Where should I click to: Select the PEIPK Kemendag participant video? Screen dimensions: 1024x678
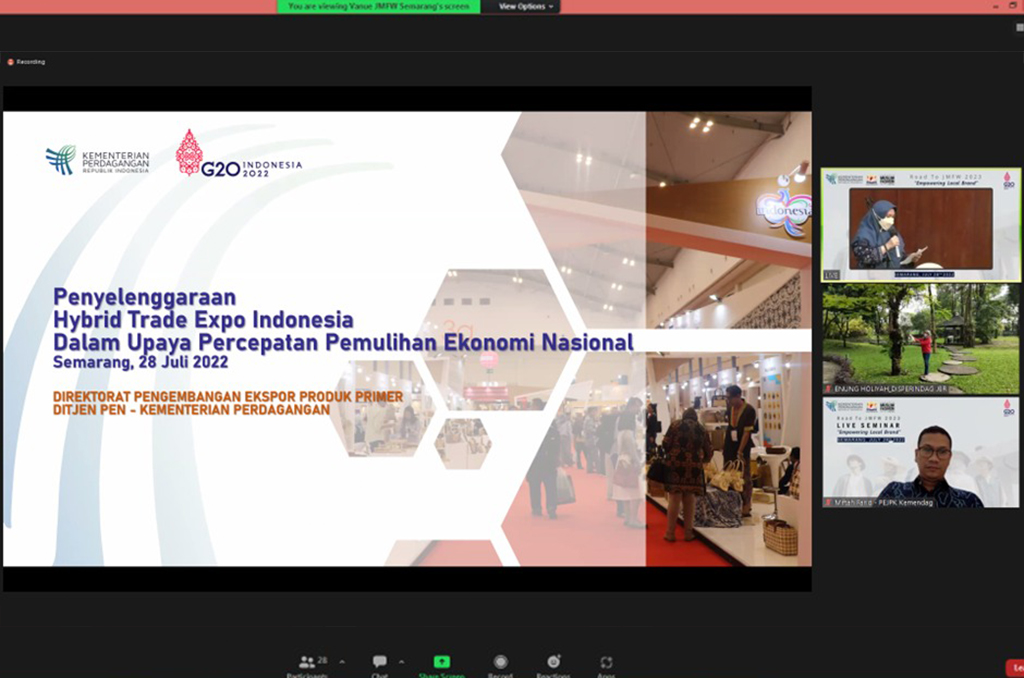[x=920, y=452]
